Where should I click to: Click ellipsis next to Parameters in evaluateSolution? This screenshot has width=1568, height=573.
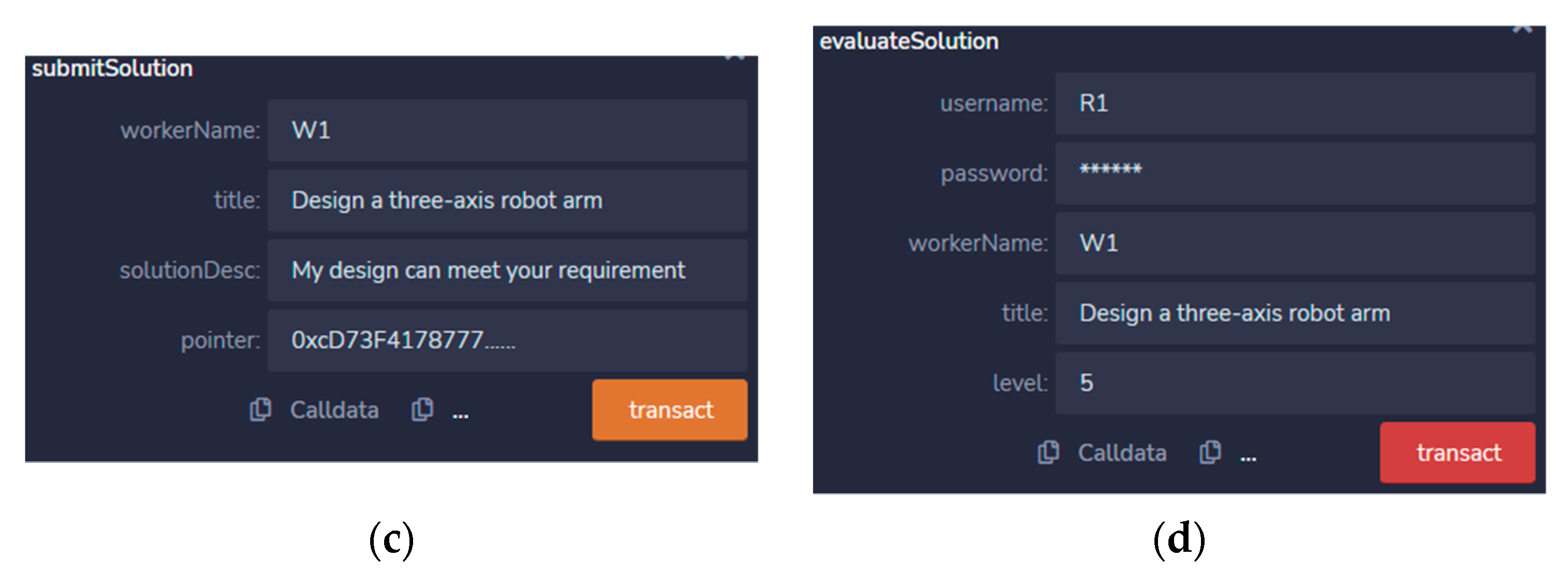1248,457
